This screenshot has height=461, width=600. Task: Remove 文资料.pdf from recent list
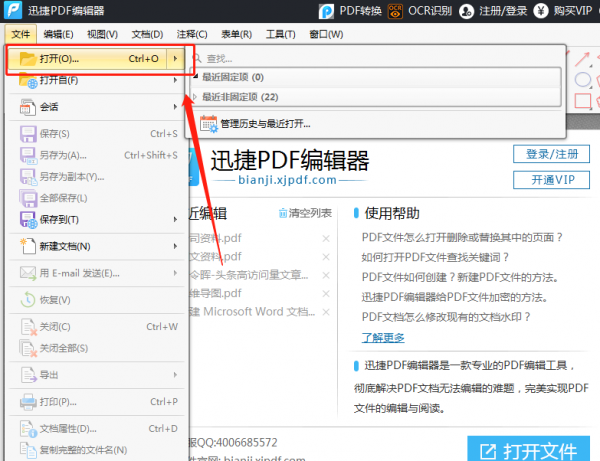[x=326, y=257]
